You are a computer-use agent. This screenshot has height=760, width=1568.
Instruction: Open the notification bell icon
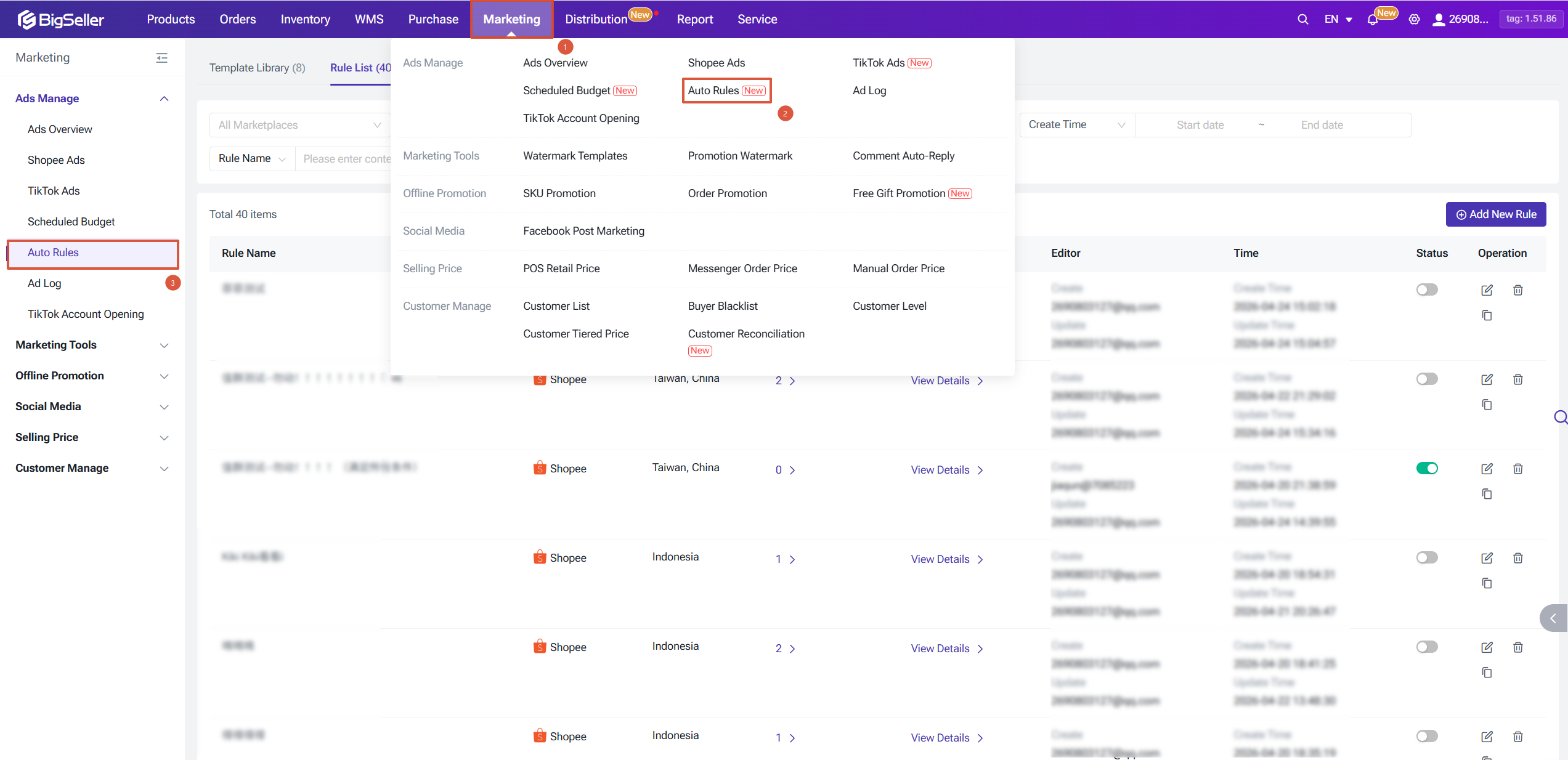[1372, 20]
